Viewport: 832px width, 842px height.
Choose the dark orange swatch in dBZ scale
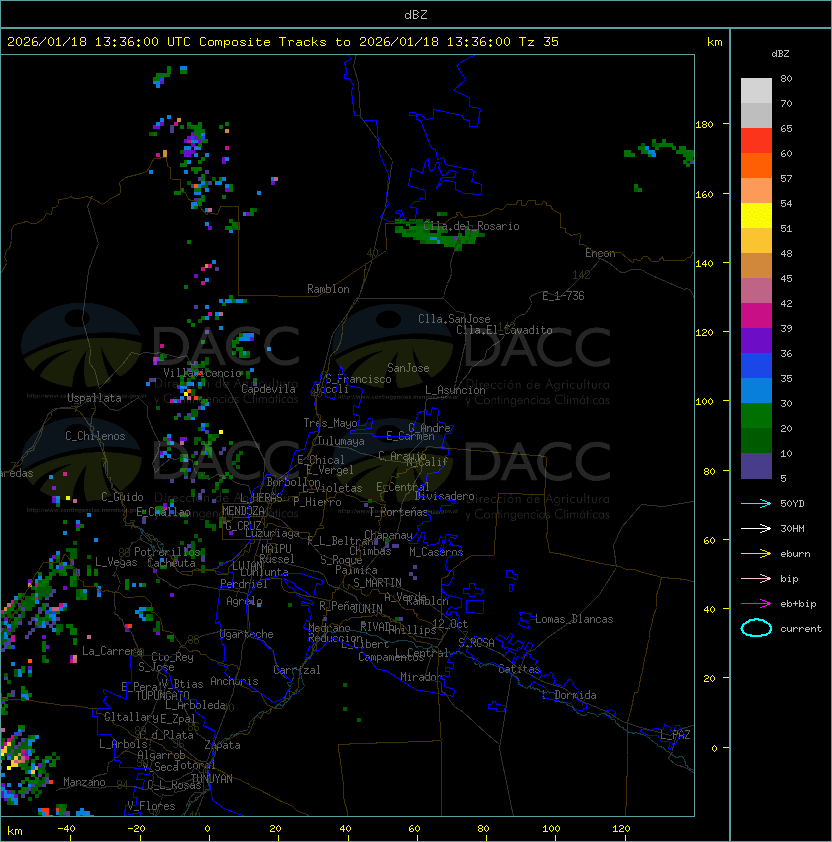pos(756,166)
